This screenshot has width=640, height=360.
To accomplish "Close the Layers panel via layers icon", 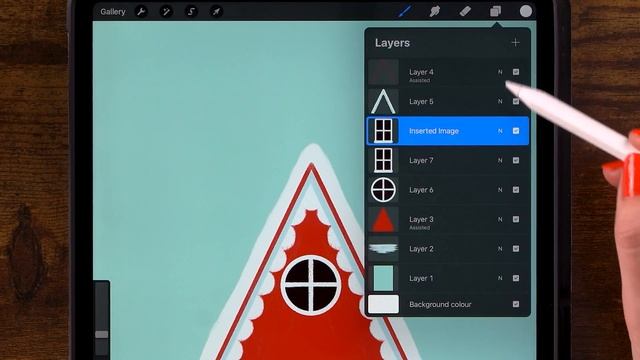I will pyautogui.click(x=496, y=11).
